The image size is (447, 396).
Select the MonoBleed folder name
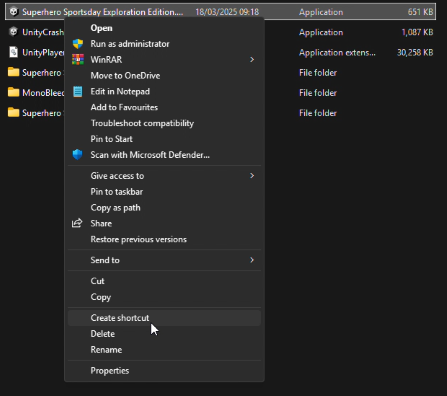[43, 92]
